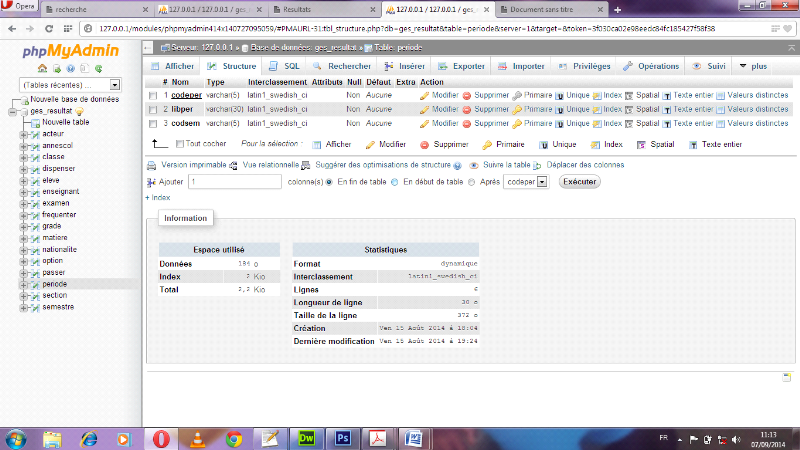Open Dreamweaver from the taskbar
This screenshot has height=450, width=800.
click(306, 439)
